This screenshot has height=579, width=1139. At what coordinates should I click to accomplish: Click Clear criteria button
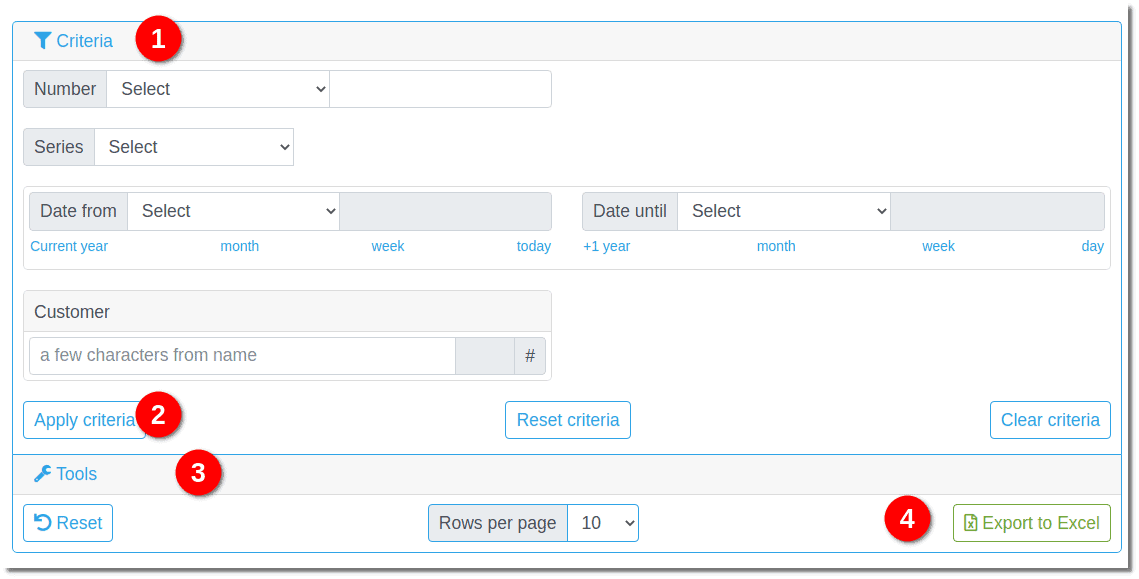point(1050,420)
